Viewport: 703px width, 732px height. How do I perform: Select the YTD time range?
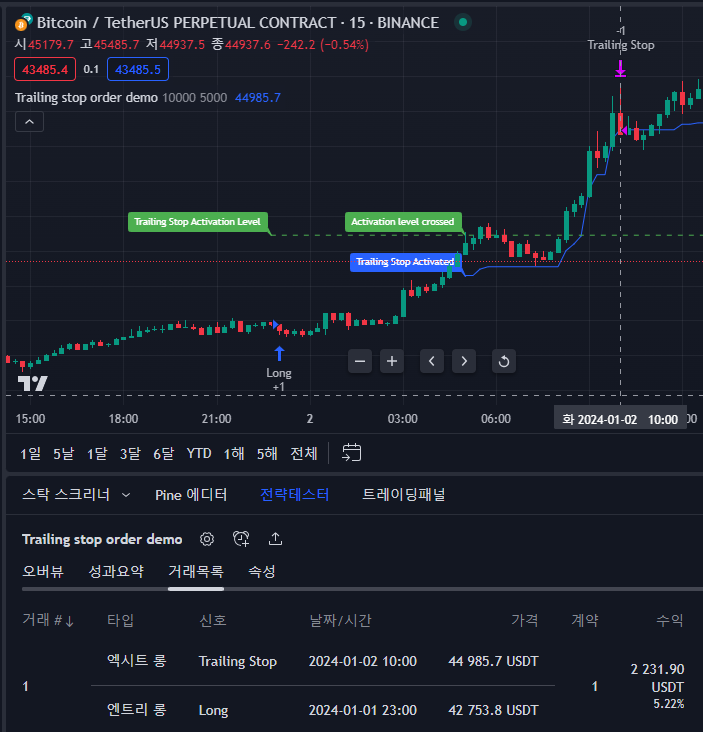click(199, 453)
